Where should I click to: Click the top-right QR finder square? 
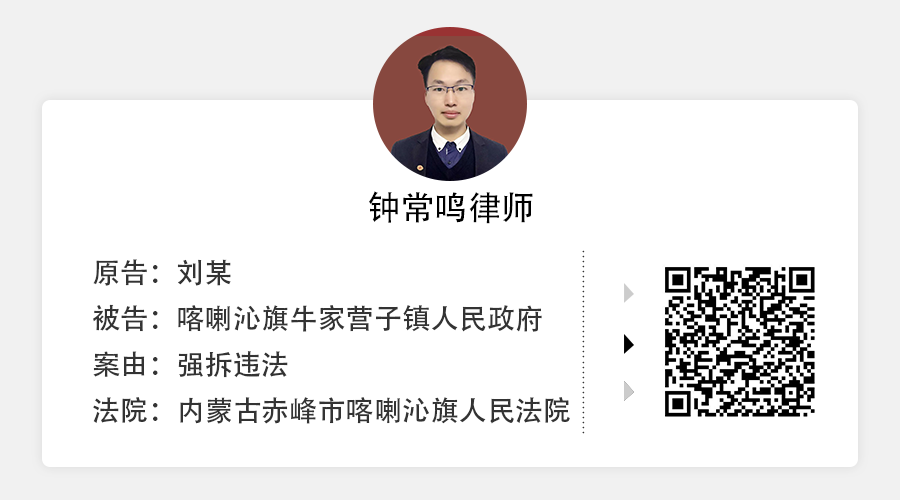point(802,280)
